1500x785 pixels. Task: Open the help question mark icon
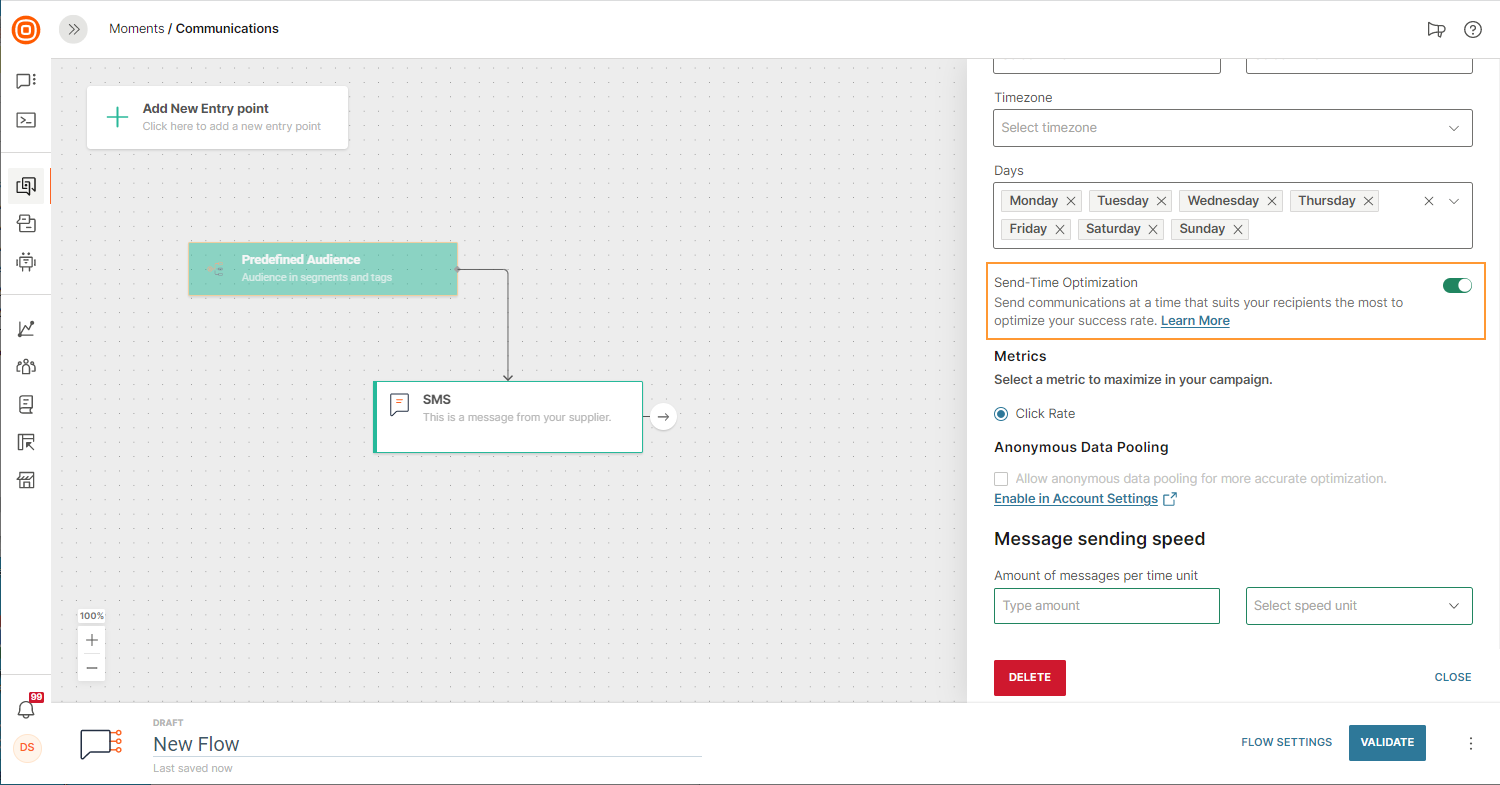(1472, 29)
